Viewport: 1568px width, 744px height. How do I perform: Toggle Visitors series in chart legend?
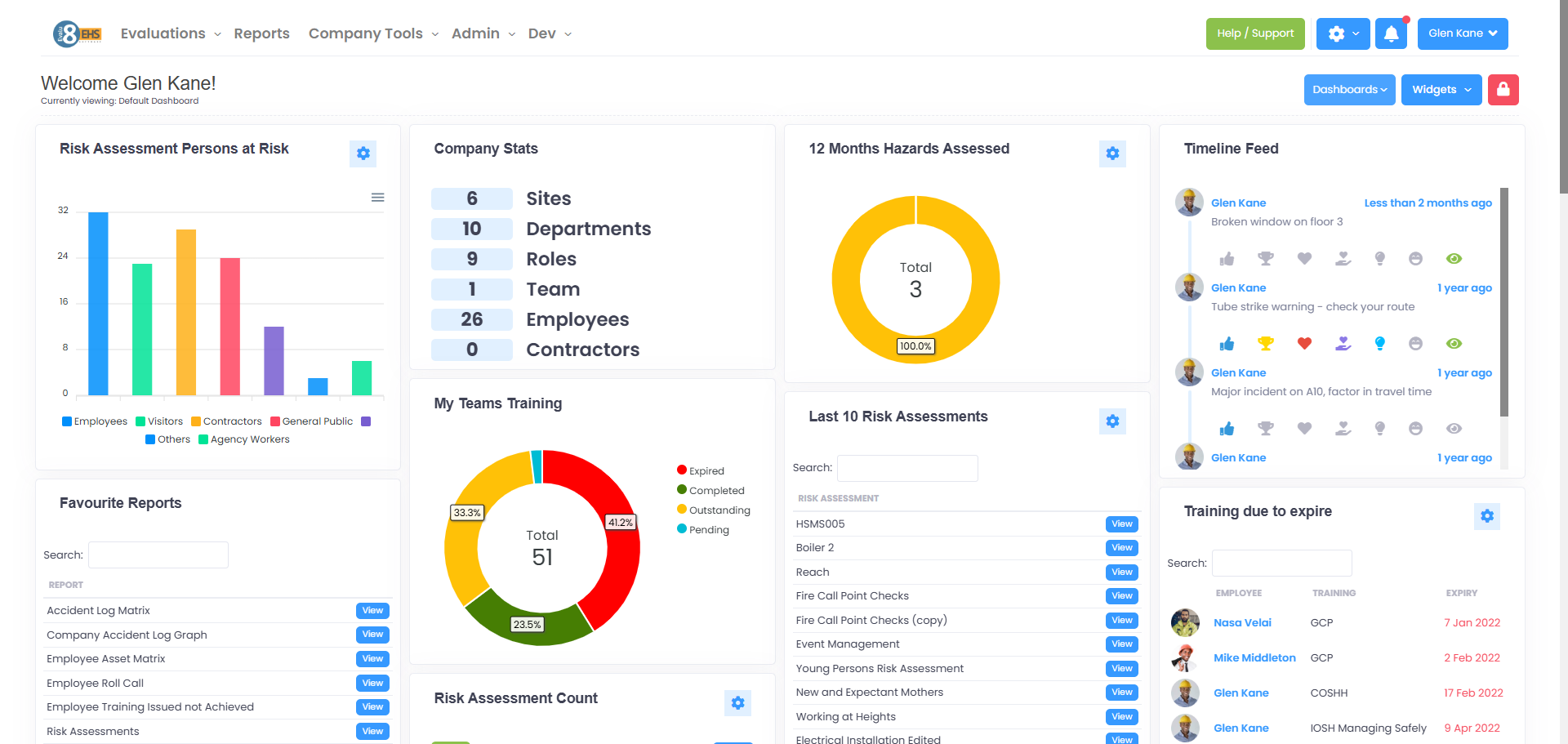point(159,421)
